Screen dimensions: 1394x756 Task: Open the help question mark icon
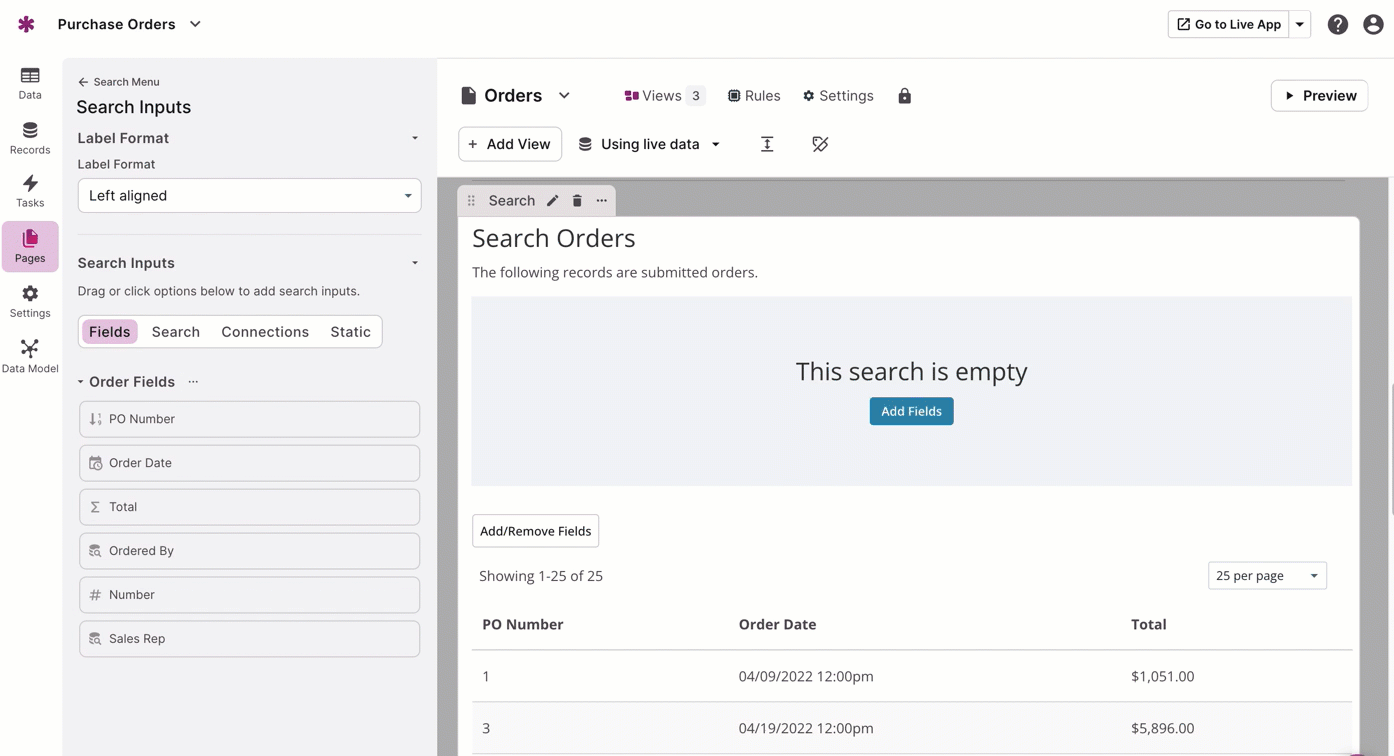tap(1337, 25)
